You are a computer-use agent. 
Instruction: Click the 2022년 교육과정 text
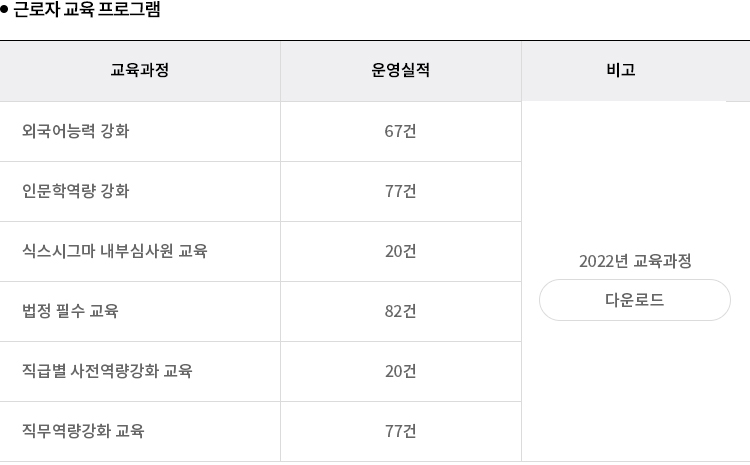pos(635,261)
